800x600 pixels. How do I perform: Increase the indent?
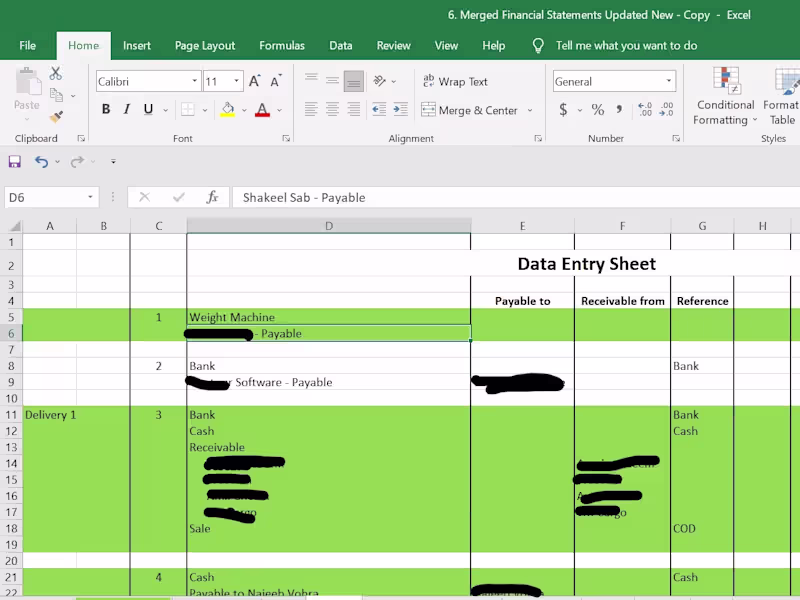pos(401,109)
